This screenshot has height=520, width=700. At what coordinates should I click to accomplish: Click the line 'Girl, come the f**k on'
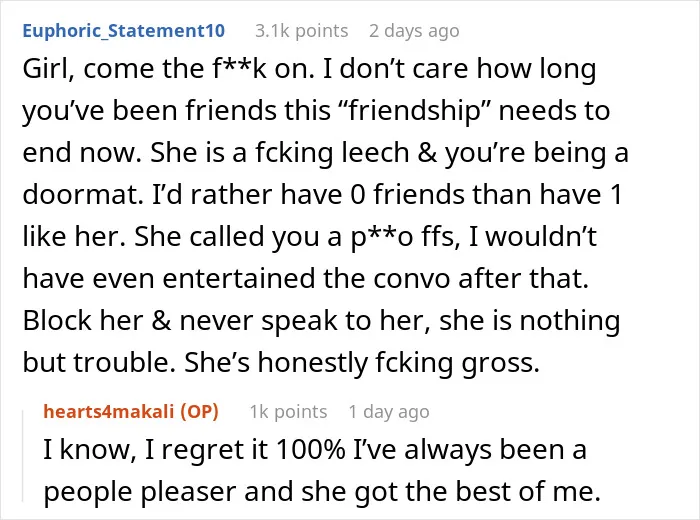(x=168, y=69)
